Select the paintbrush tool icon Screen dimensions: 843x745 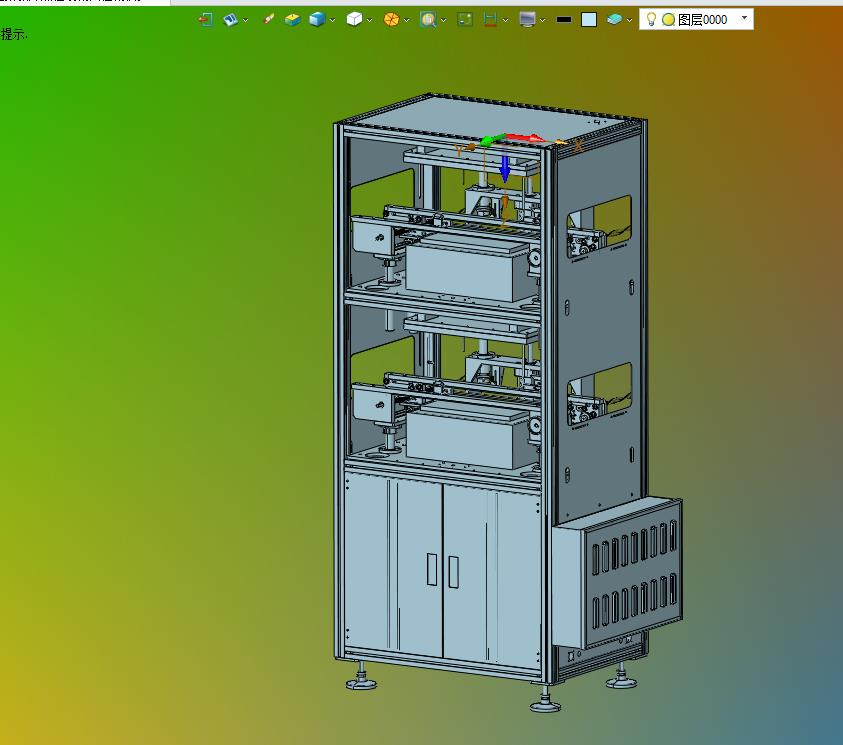pos(269,19)
